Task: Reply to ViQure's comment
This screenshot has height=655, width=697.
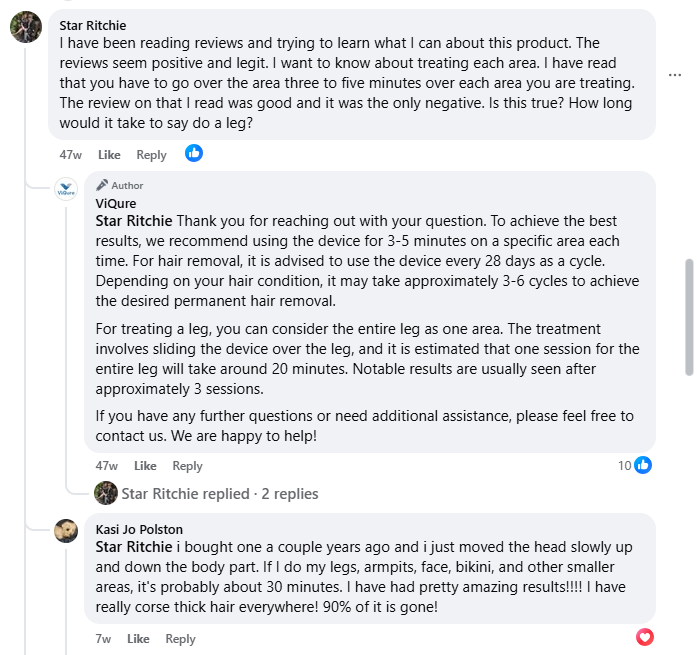Action: 187,466
